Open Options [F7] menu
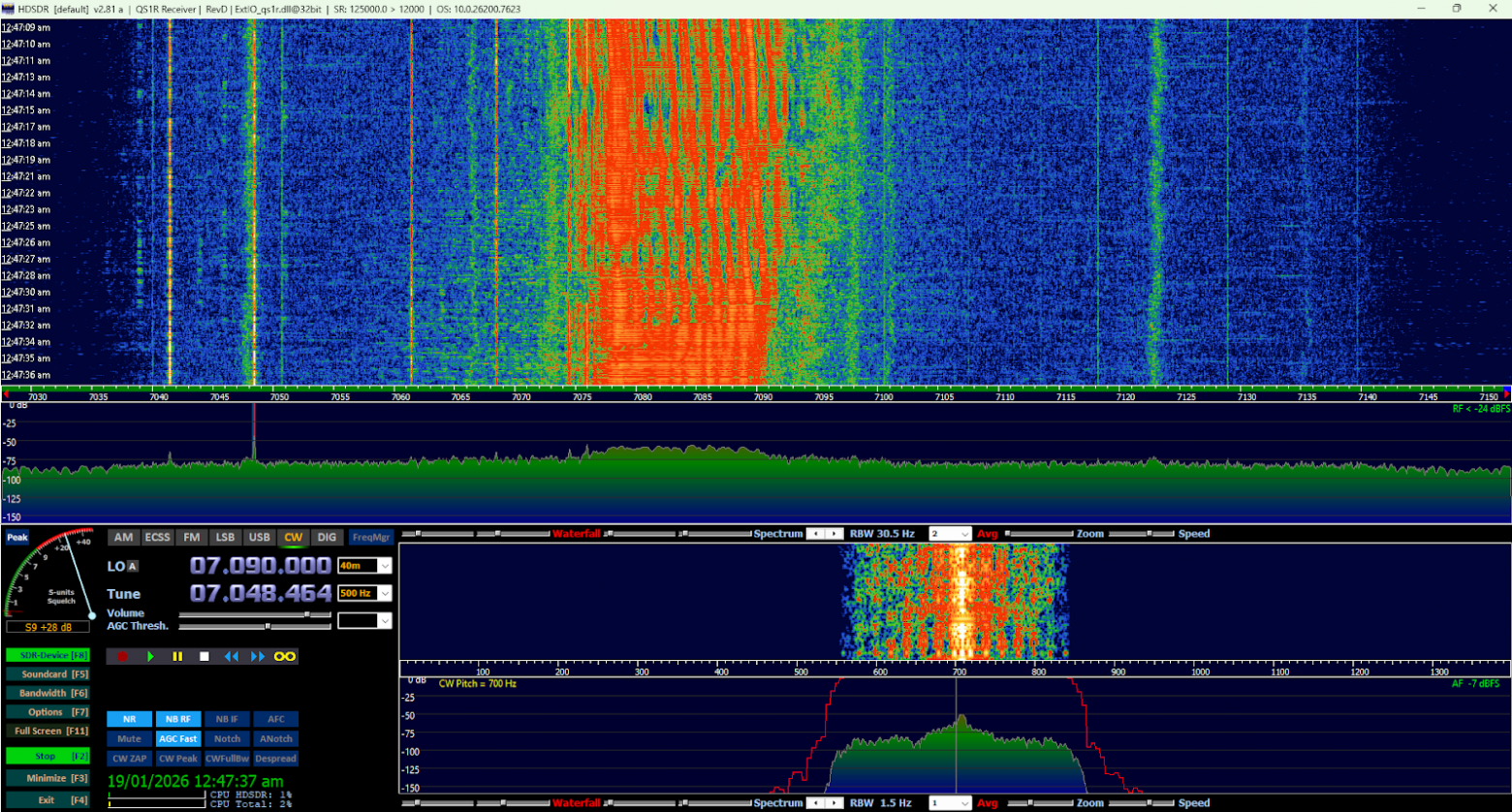The width and height of the screenshot is (1512, 812). tap(47, 712)
